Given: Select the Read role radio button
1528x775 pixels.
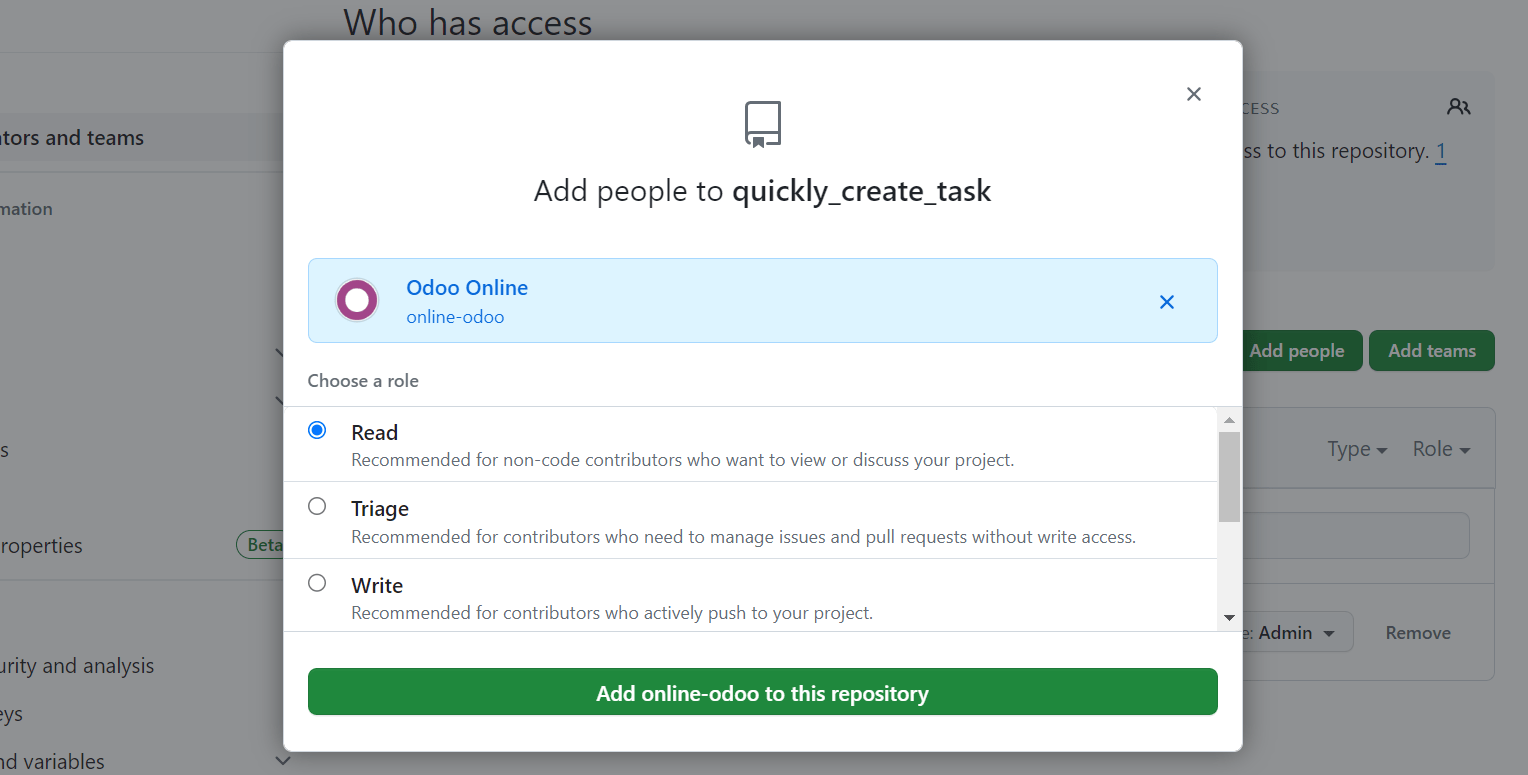Looking at the screenshot, I should 317,430.
